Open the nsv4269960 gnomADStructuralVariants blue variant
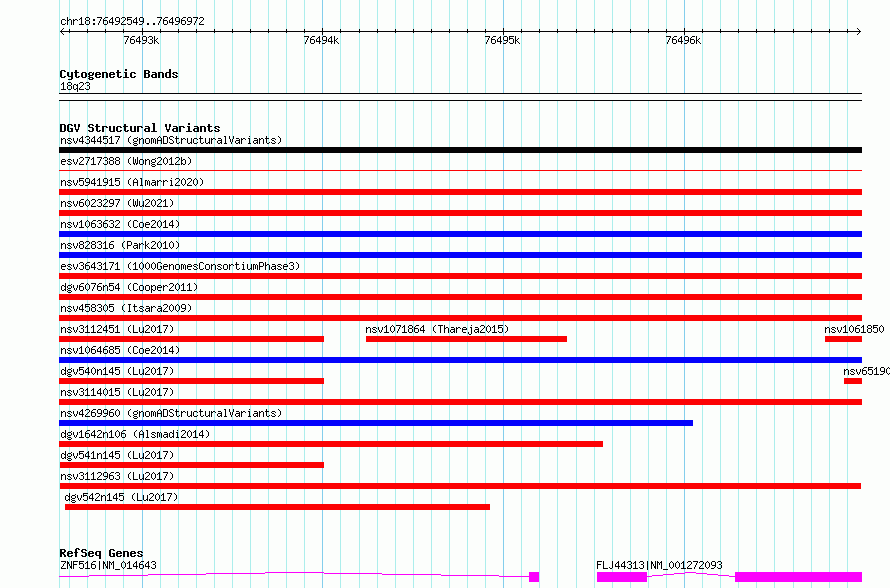890x588 pixels. 376,423
